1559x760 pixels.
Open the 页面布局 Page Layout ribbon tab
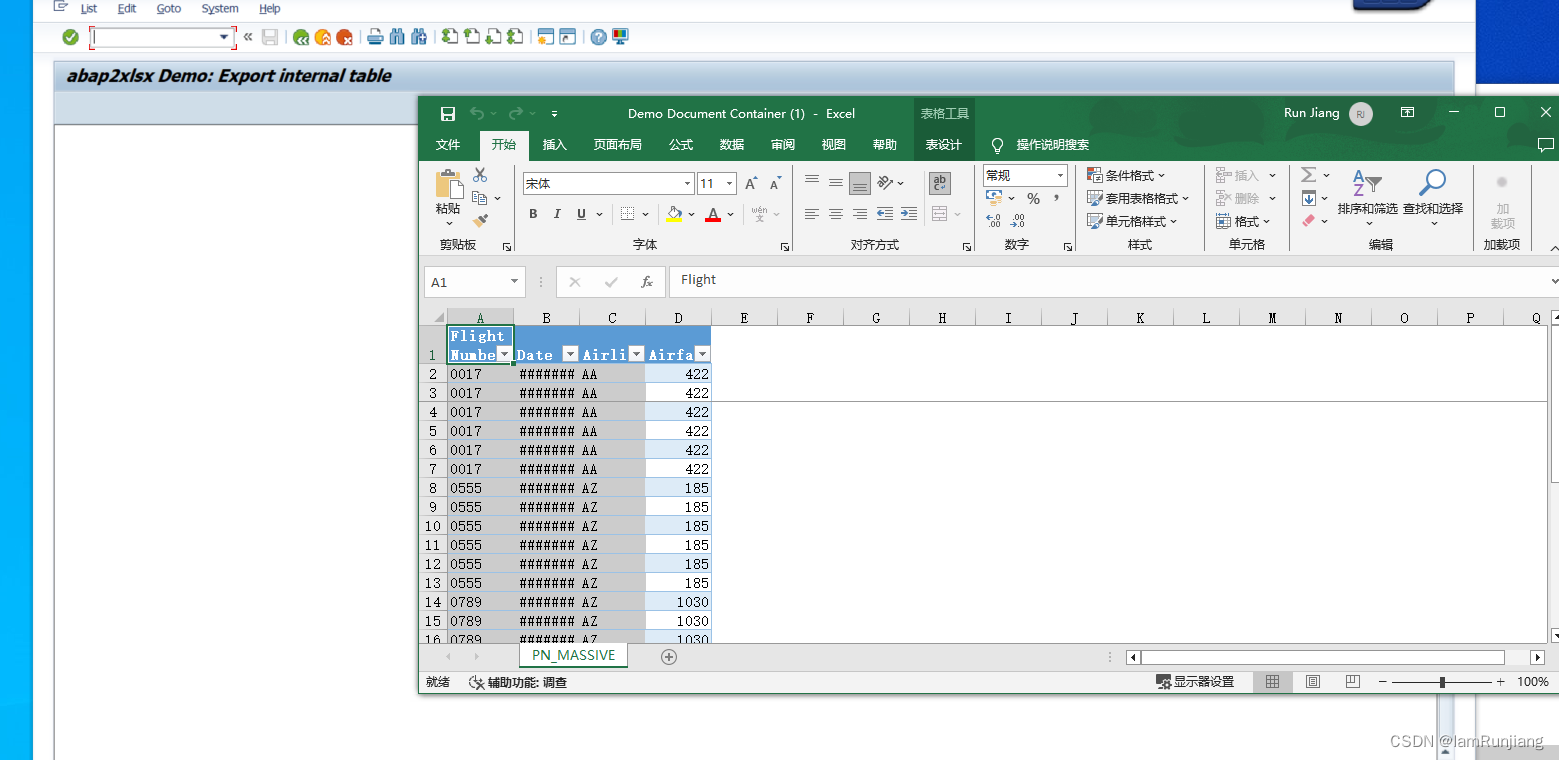[618, 145]
